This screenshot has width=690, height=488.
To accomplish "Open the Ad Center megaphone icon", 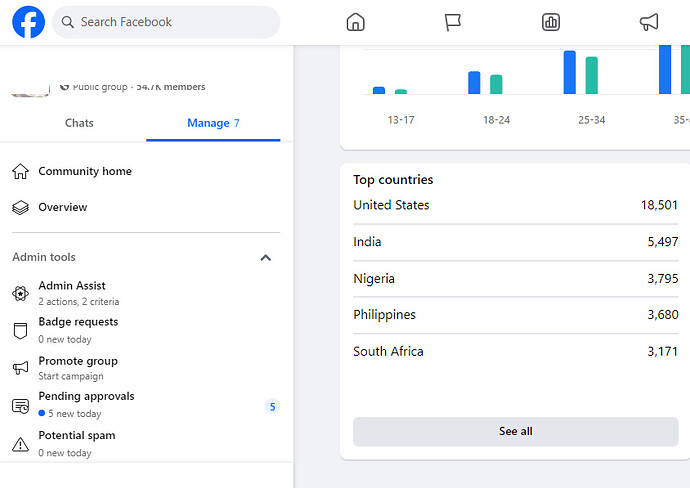I will pyautogui.click(x=649, y=22).
